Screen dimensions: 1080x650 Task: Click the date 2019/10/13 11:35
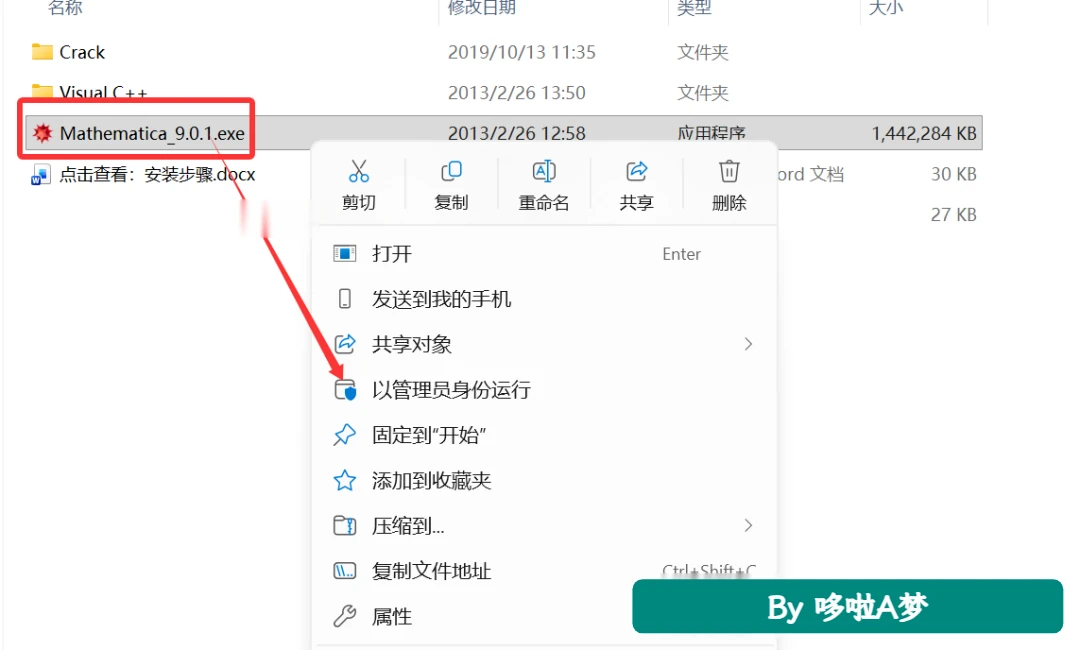click(x=521, y=52)
